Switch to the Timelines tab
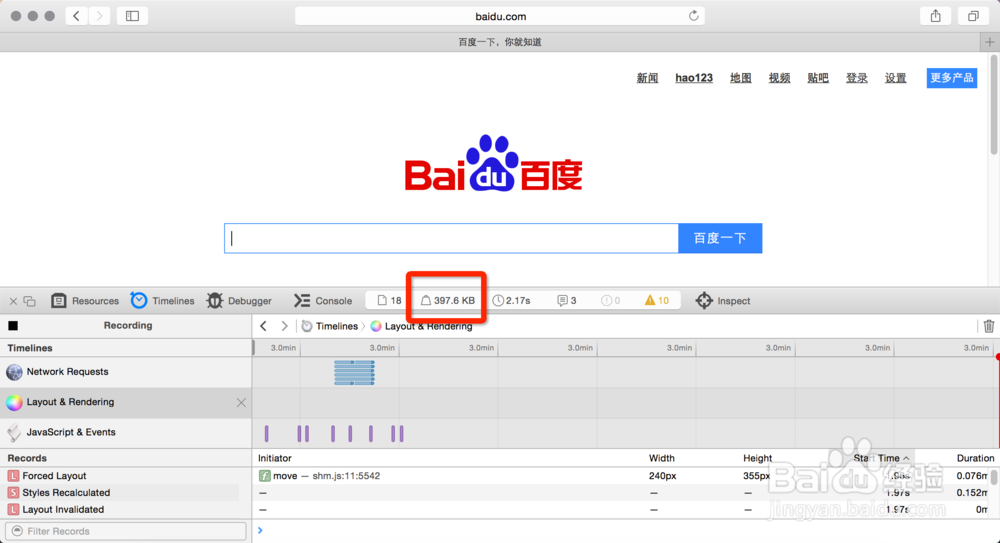This screenshot has height=543, width=1000. pos(163,301)
